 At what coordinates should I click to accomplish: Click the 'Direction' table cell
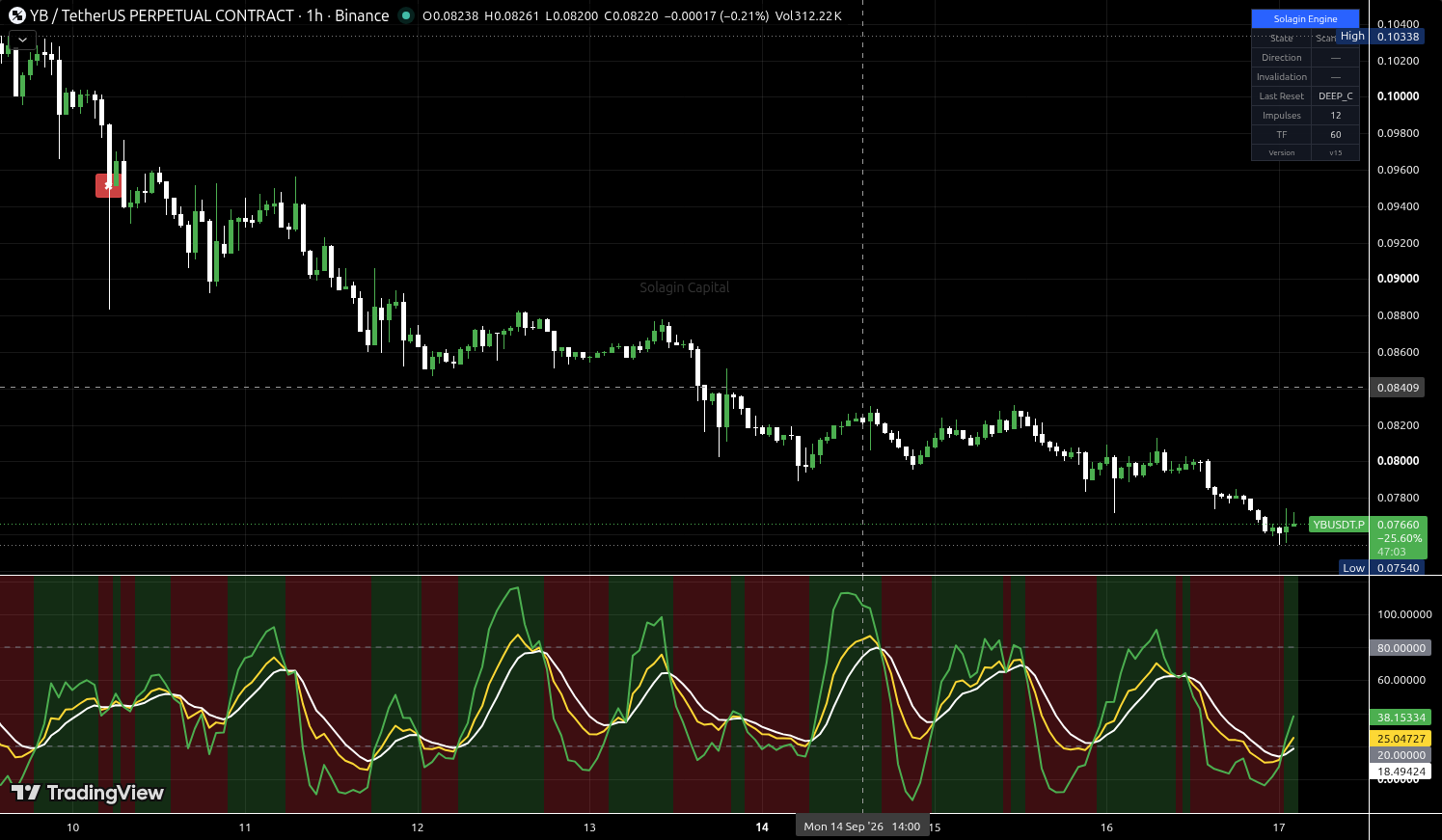point(1282,58)
